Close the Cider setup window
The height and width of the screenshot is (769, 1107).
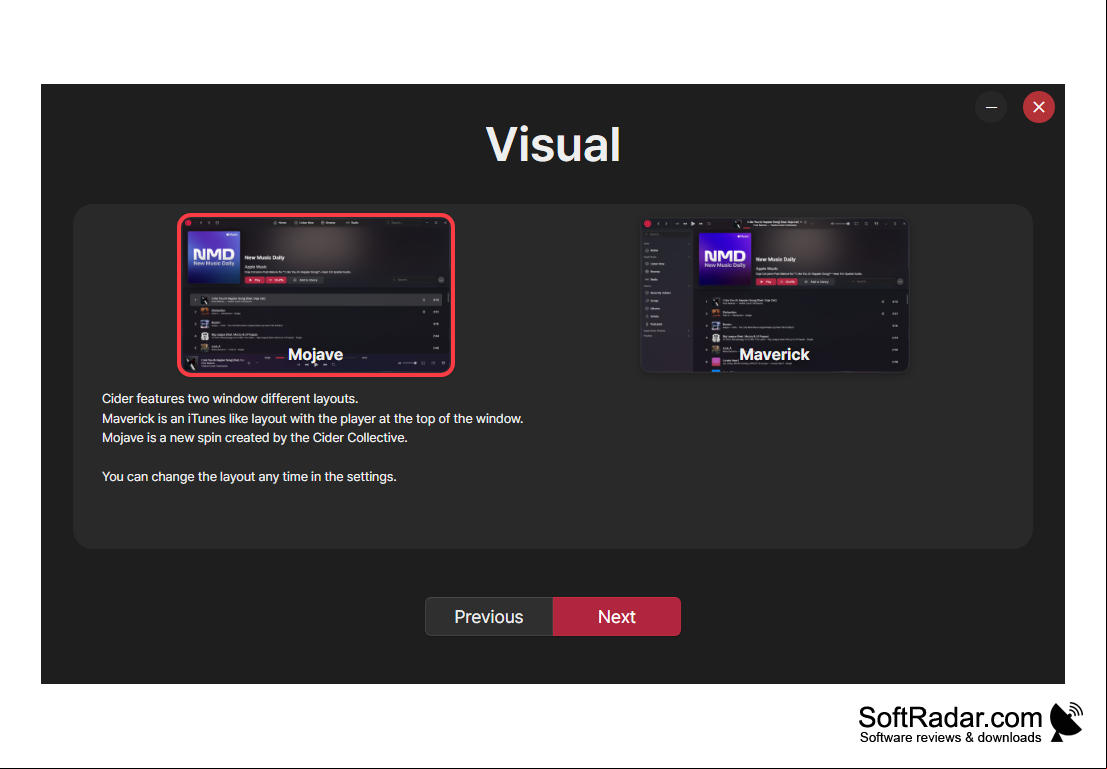[1039, 107]
